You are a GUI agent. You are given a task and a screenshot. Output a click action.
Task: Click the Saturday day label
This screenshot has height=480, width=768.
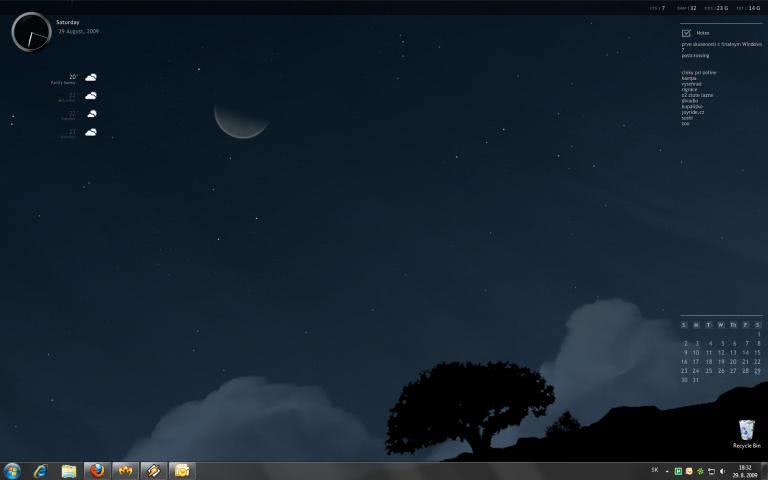(68, 22)
